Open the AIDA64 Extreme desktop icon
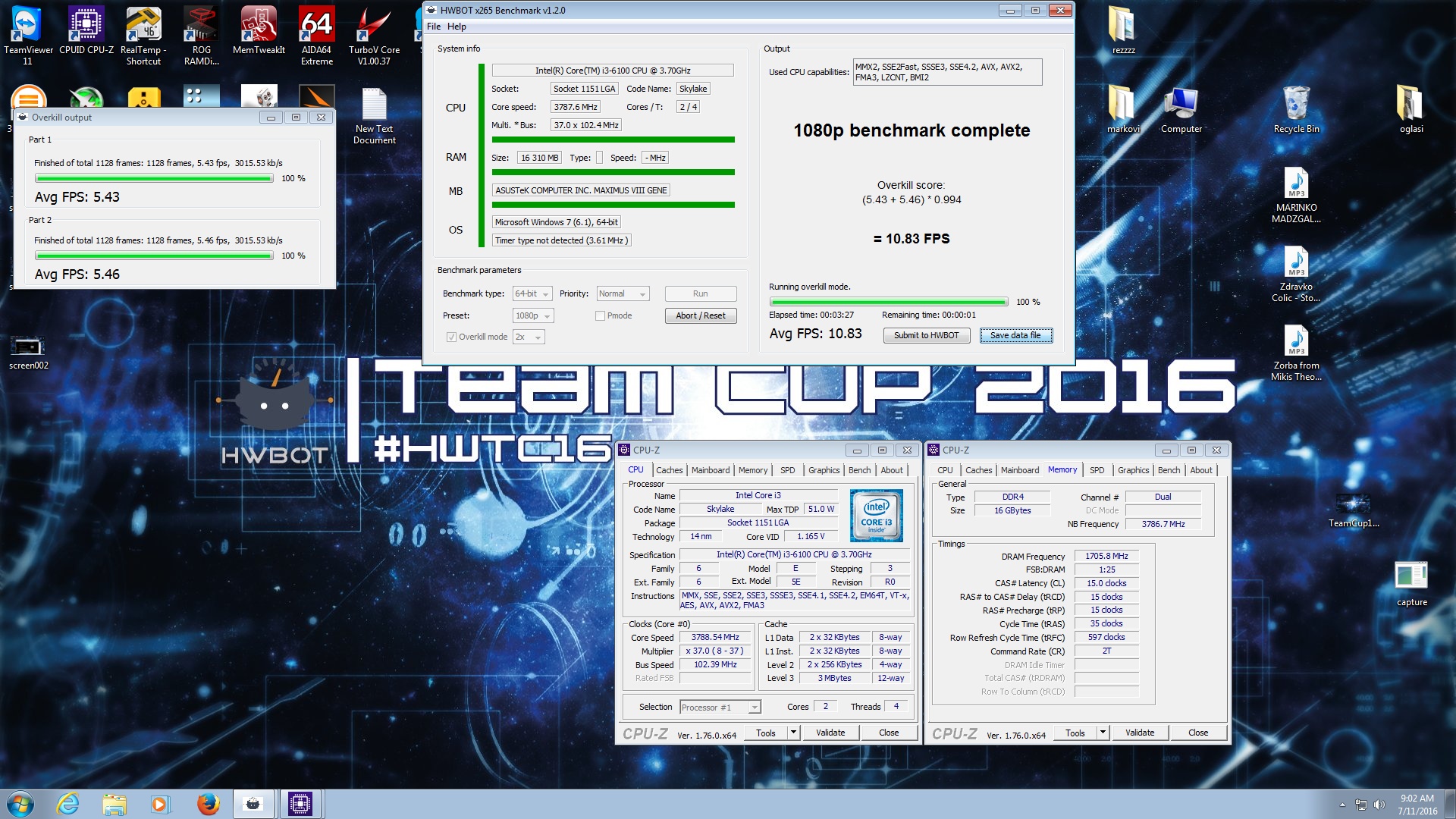The height and width of the screenshot is (819, 1456). tap(316, 36)
